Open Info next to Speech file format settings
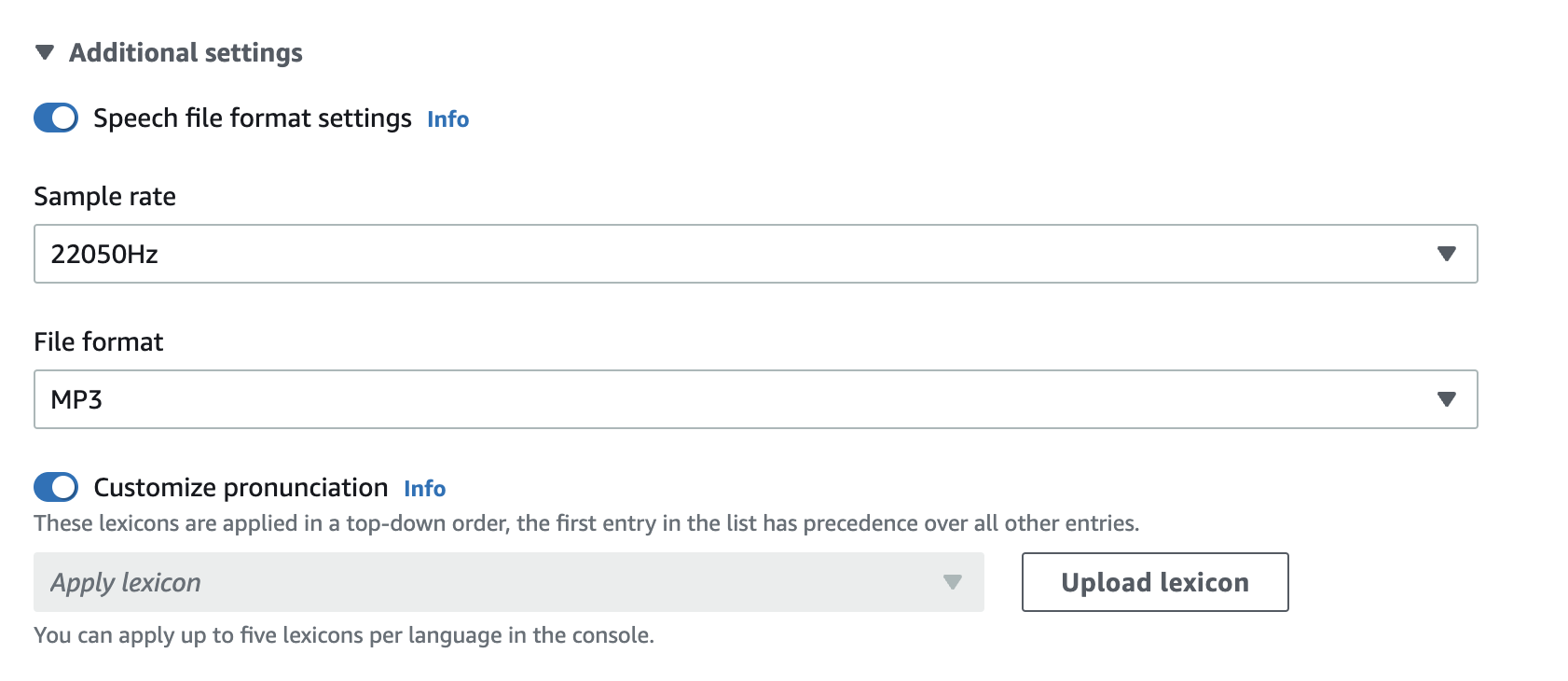Screen dimensions: 1568x681 (x=447, y=119)
